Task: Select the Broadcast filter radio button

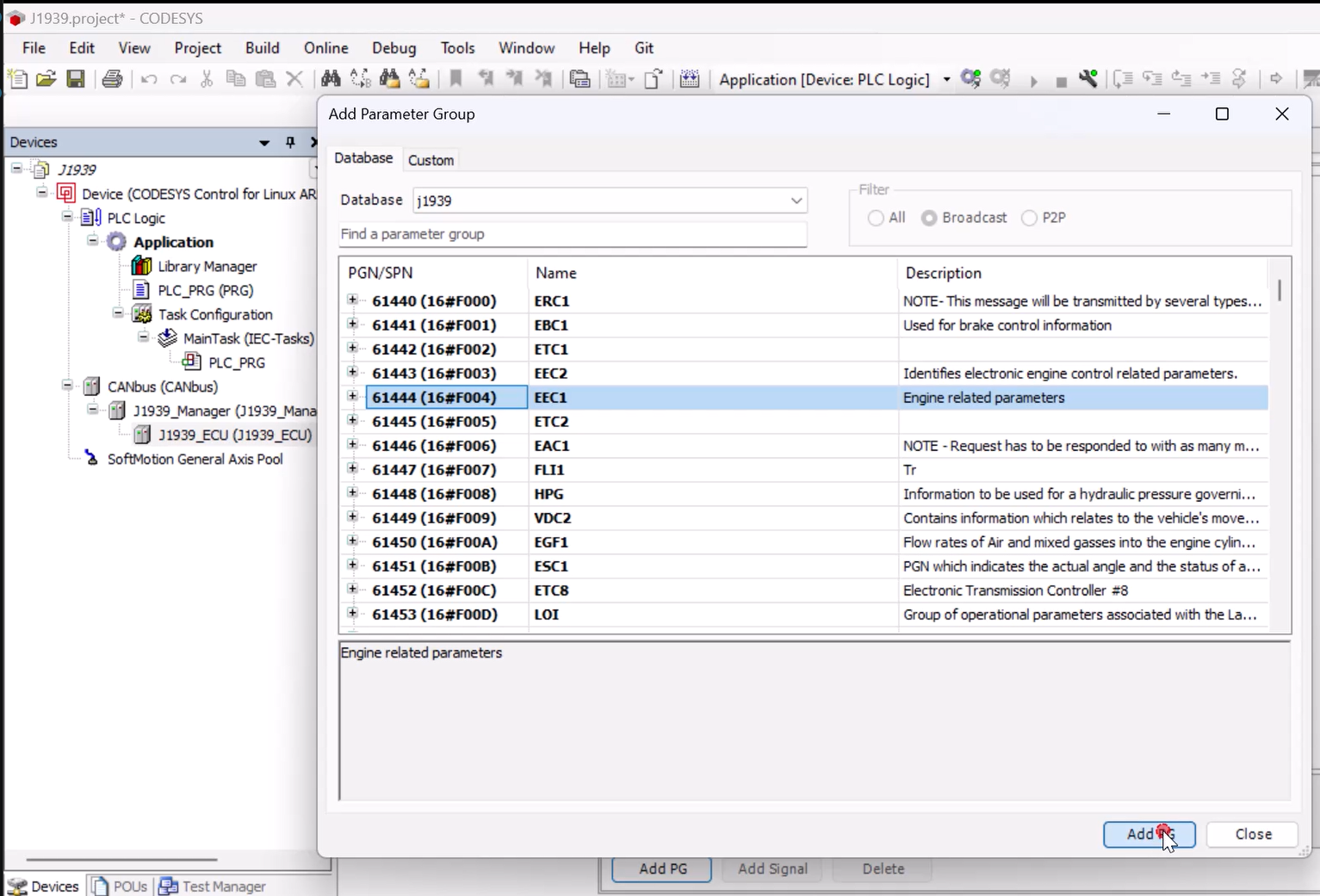Action: pos(929,218)
